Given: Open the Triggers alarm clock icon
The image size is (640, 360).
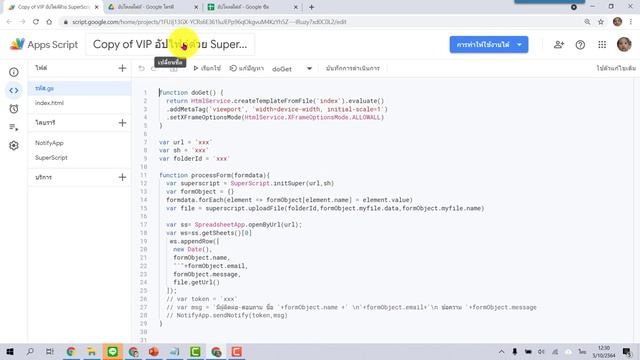Looking at the screenshot, I should click(14, 109).
